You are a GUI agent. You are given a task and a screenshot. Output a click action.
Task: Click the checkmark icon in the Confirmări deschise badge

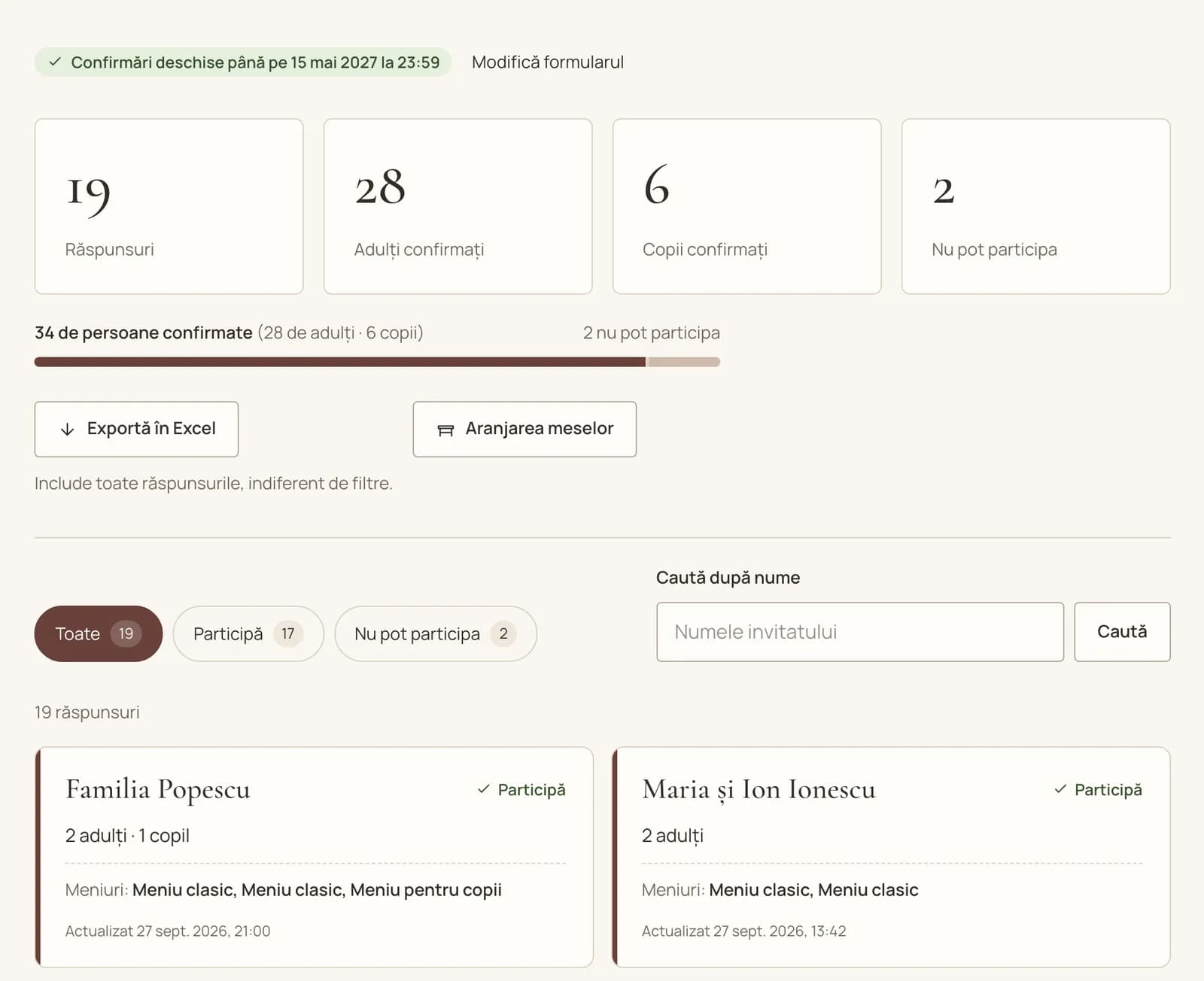coord(55,62)
